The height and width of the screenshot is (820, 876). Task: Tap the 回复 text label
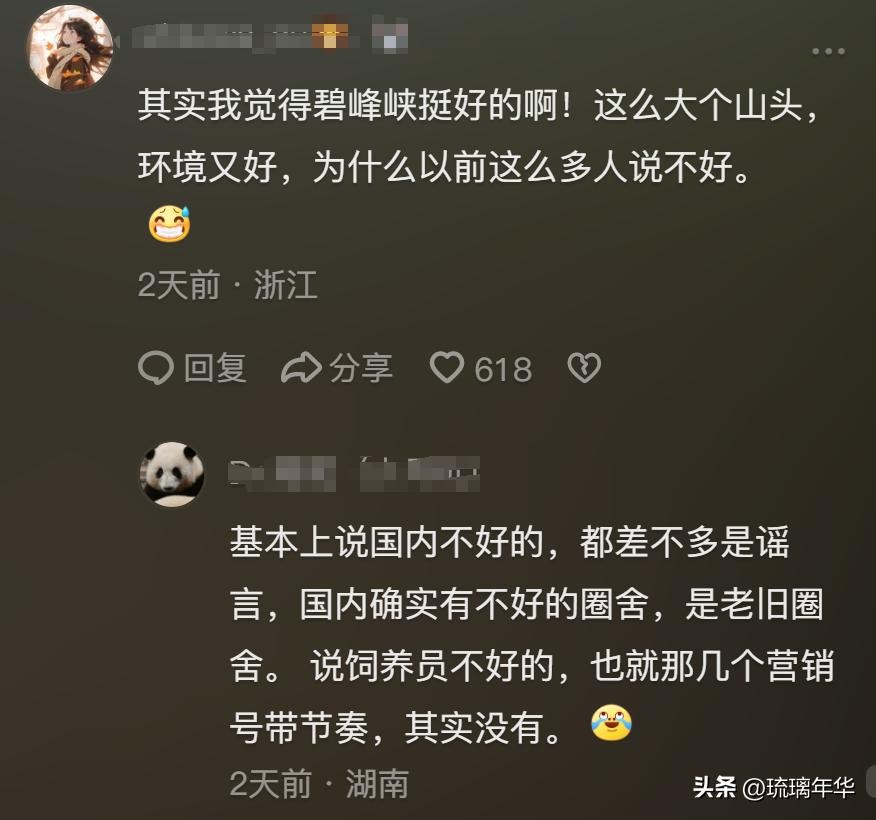[x=215, y=368]
